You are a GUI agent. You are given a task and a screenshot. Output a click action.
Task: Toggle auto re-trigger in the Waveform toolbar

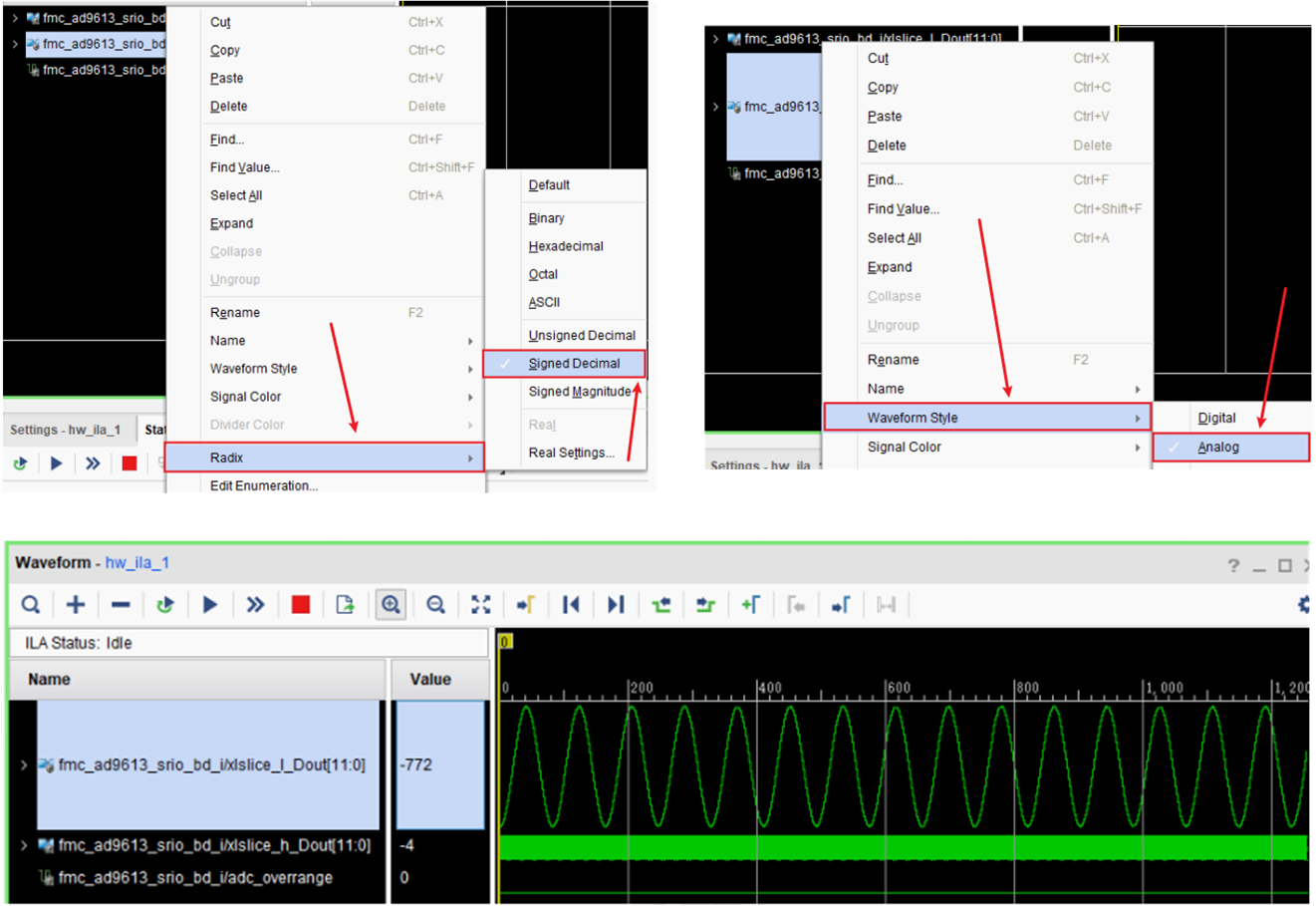(x=165, y=604)
